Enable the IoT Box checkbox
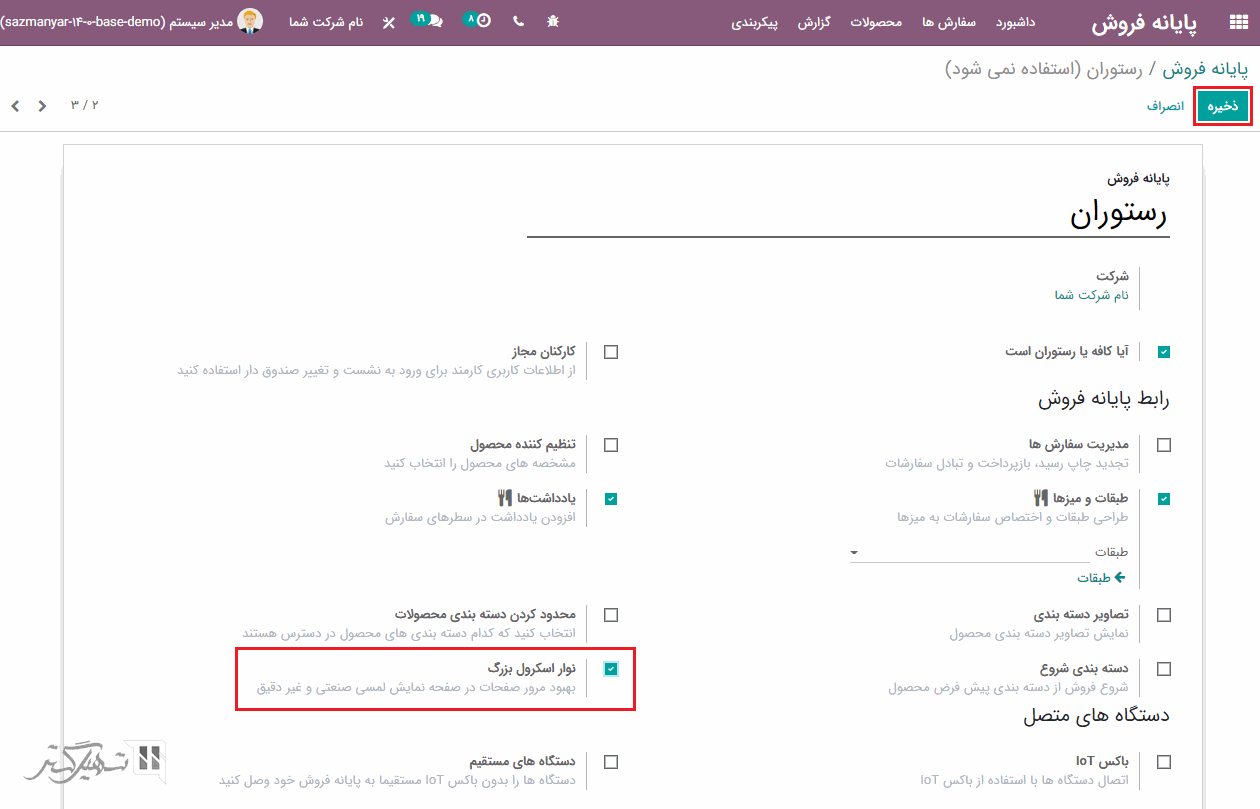 coord(1164,762)
